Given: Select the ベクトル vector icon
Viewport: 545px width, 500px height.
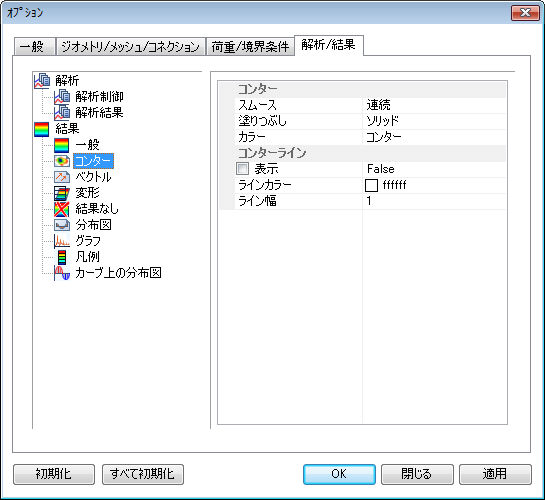Looking at the screenshot, I should click(x=62, y=177).
